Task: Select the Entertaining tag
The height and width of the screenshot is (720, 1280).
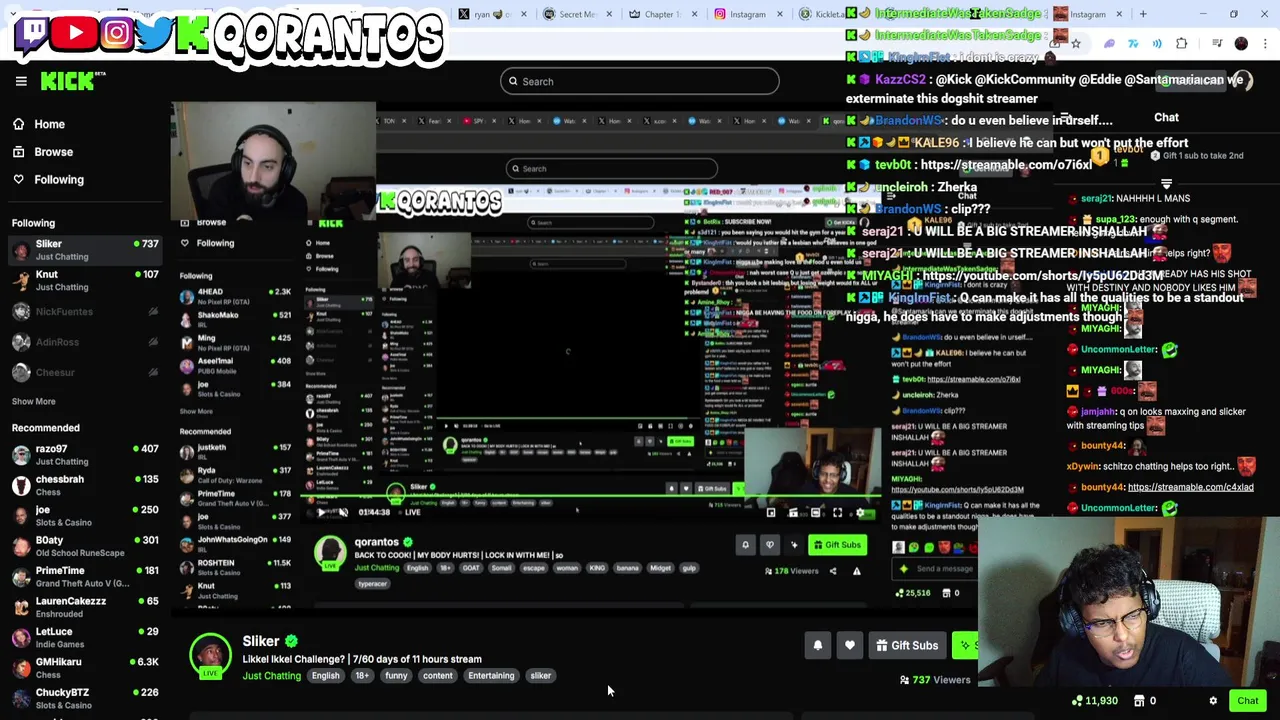Action: [491, 676]
